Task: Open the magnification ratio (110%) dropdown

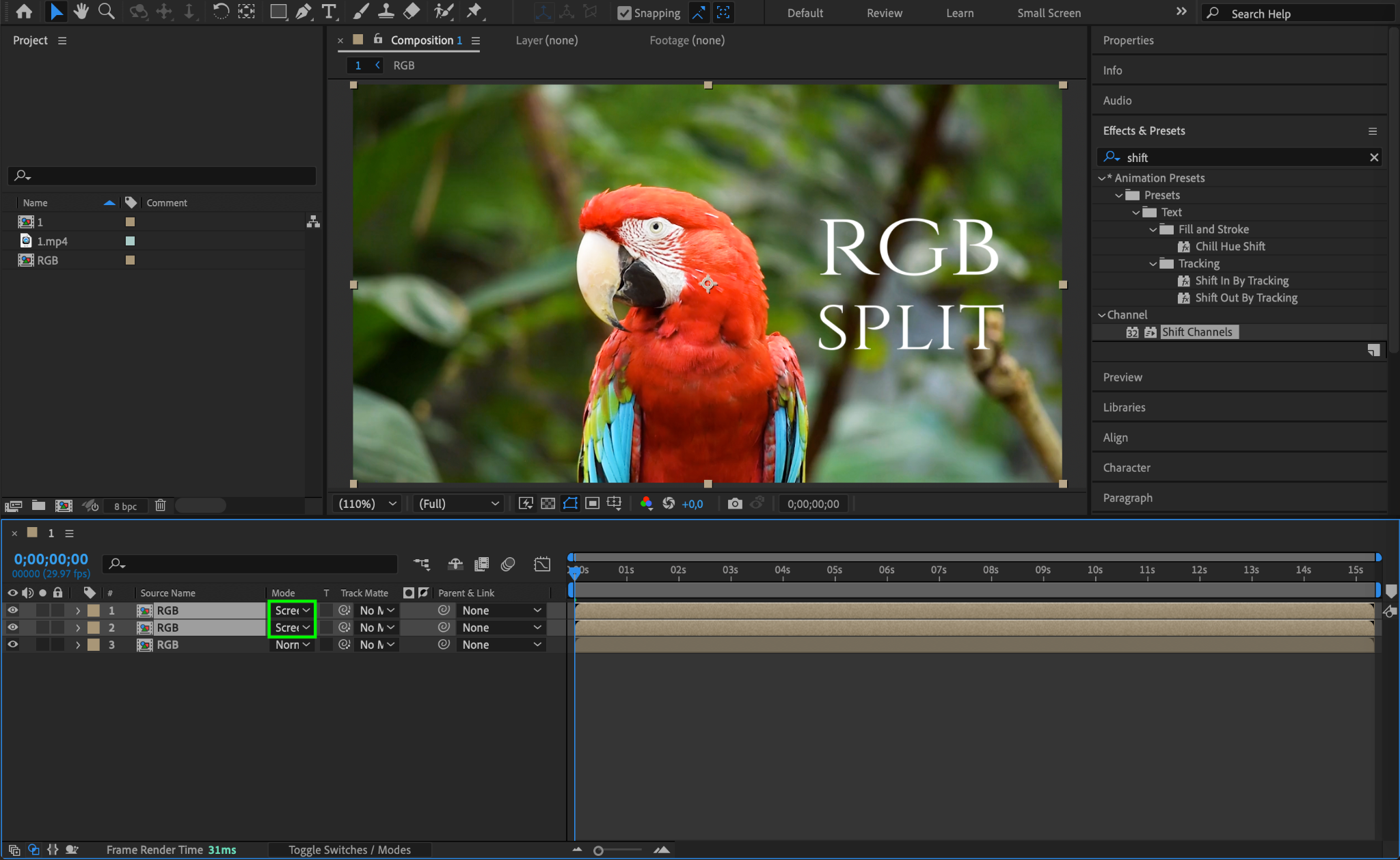Action: click(x=368, y=504)
